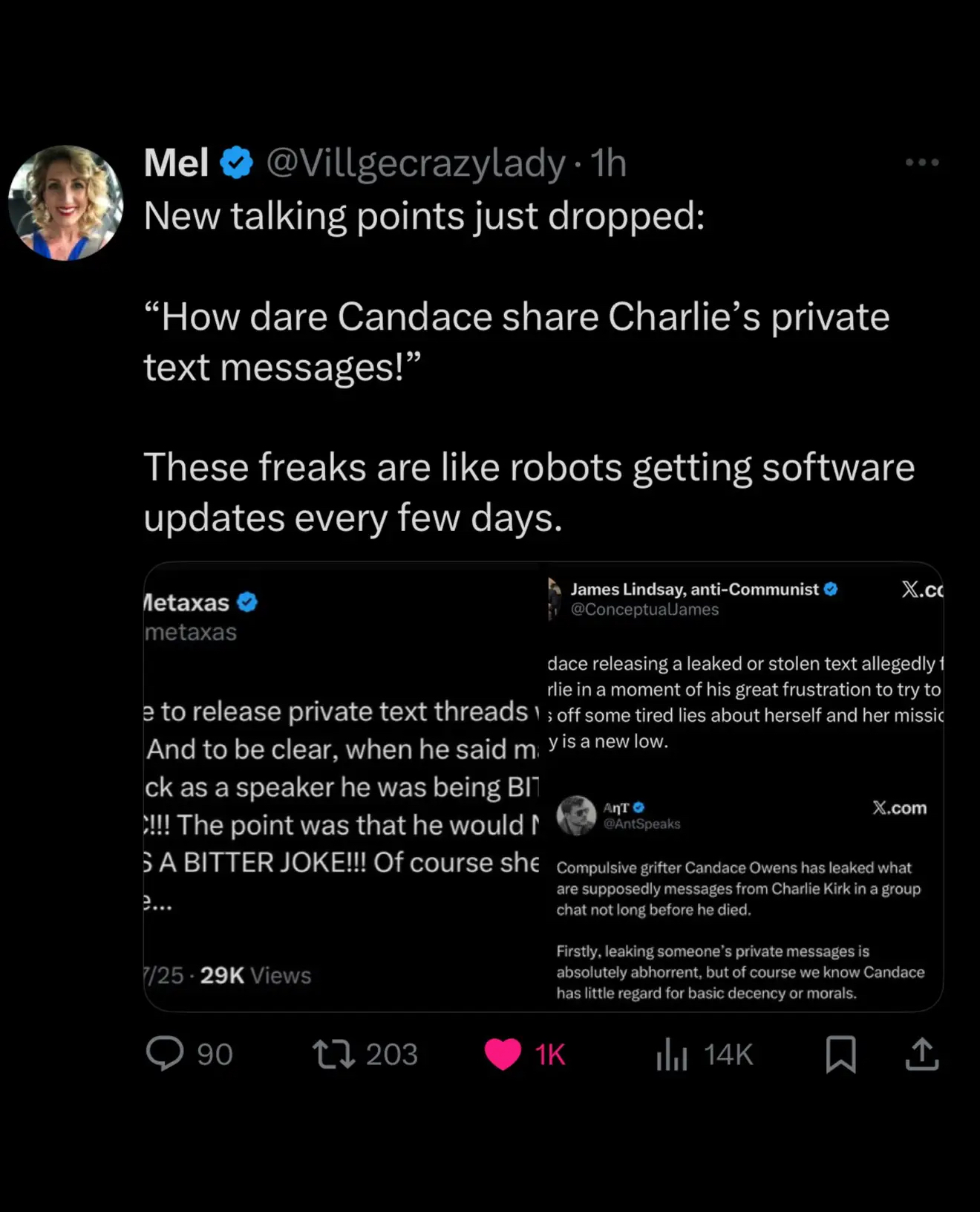Click the AnT avatar in the embedded image
This screenshot has height=1212, width=980.
[x=576, y=815]
